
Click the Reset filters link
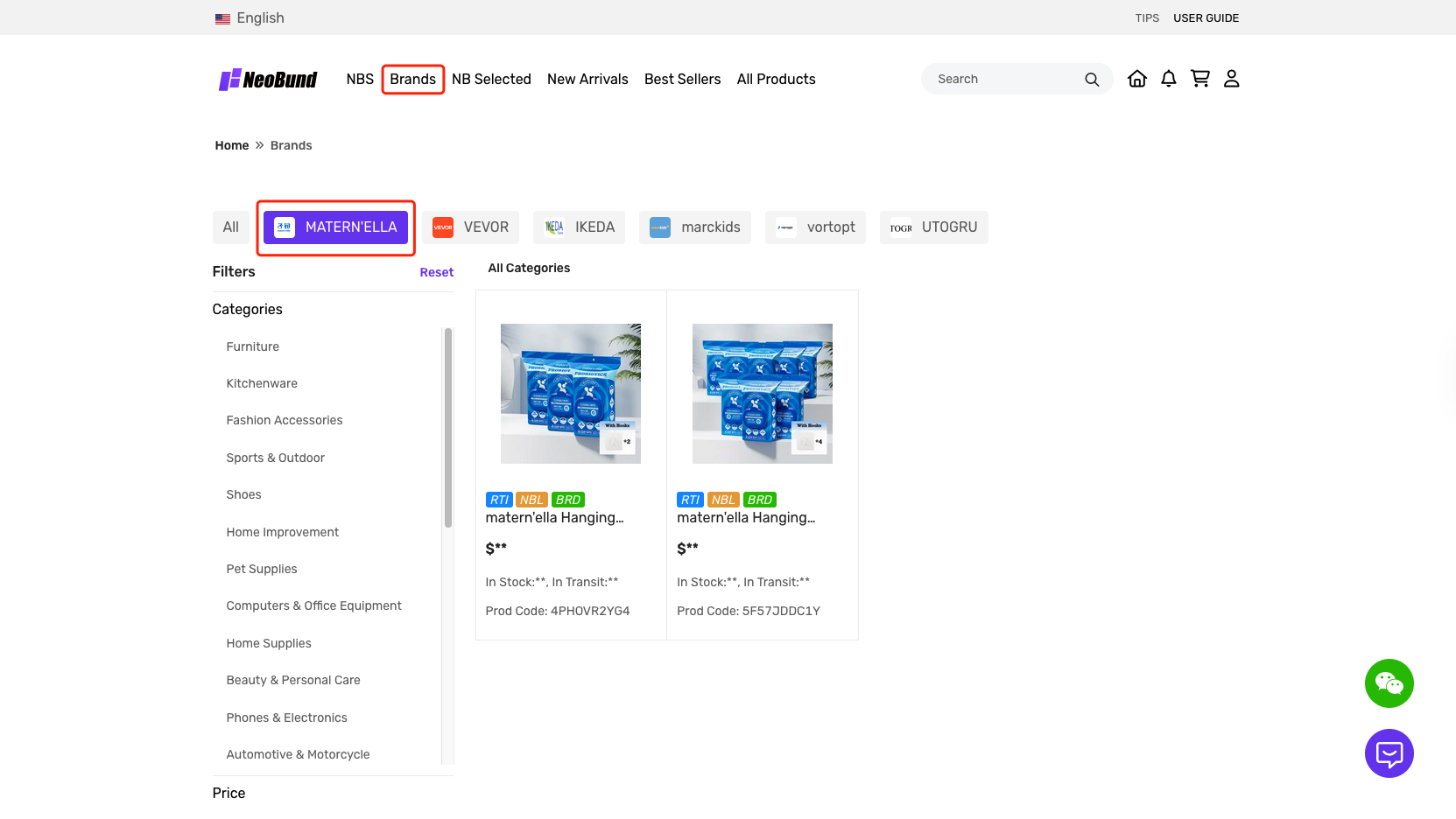tap(437, 272)
